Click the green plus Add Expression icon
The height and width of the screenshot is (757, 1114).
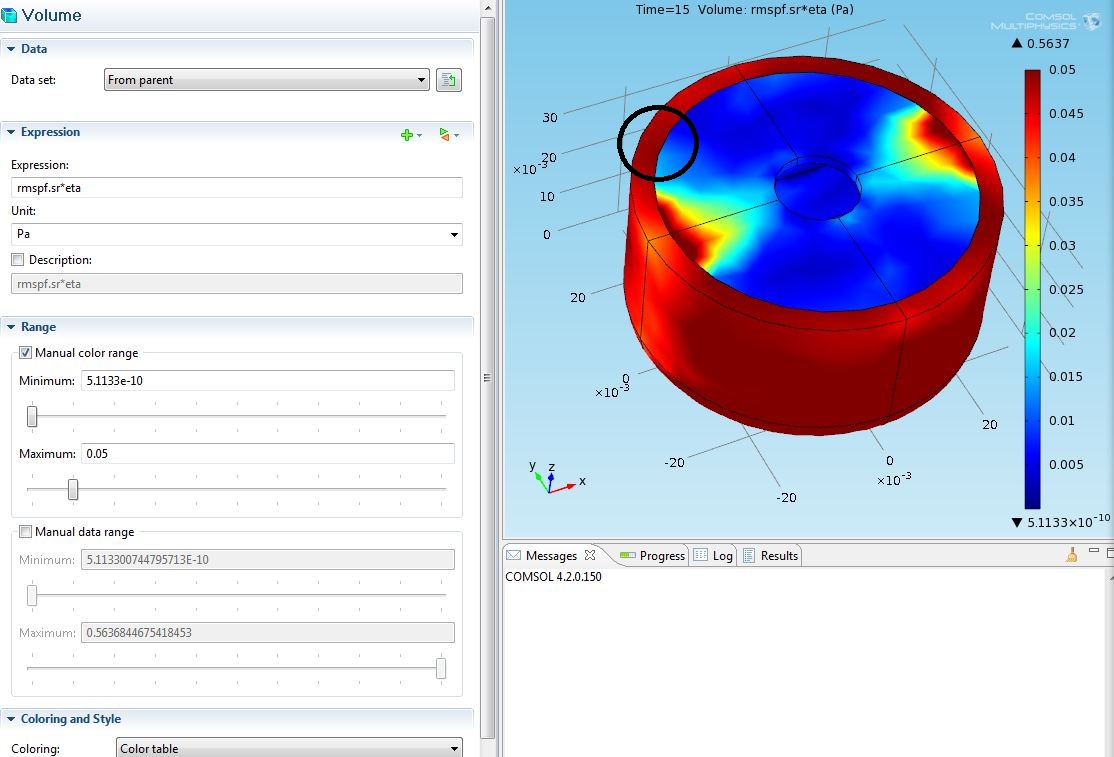(407, 134)
